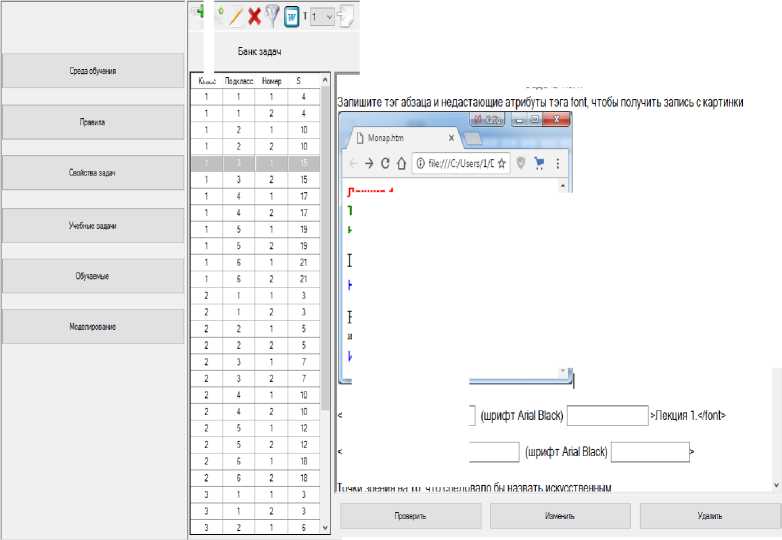Click the forward arrow in the pictured browser
This screenshot has height=540, width=782.
369,164
